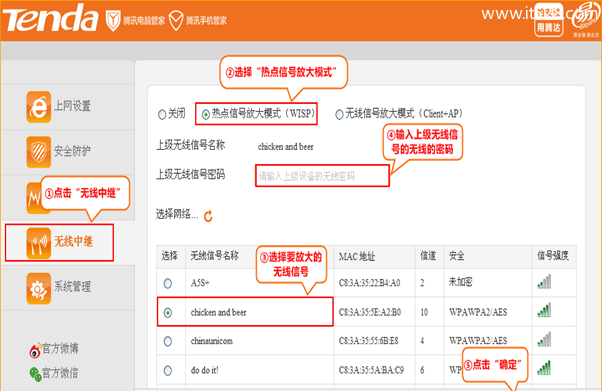This screenshot has width=602, height=391.
Task: Refresh the network list with the orange arrow
Action: (208, 216)
